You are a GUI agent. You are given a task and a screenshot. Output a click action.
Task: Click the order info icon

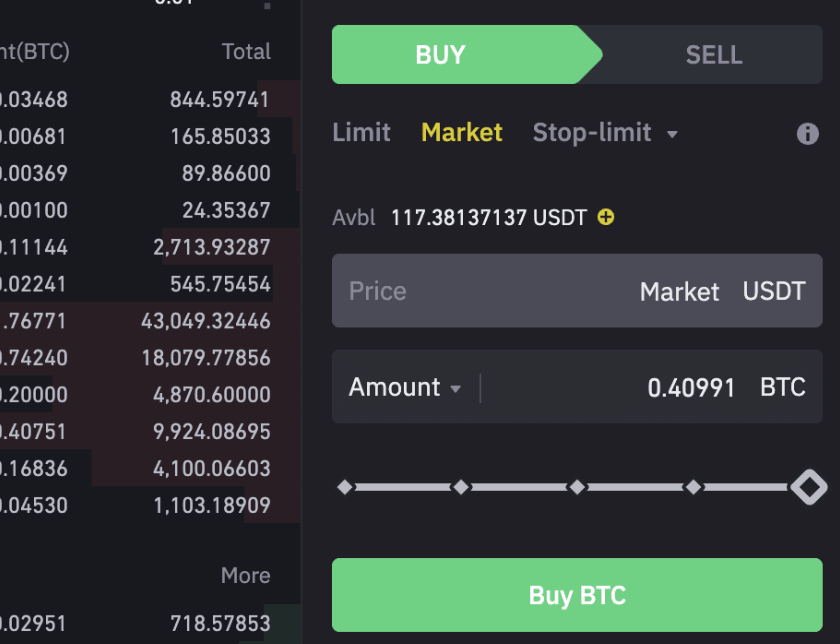click(808, 134)
